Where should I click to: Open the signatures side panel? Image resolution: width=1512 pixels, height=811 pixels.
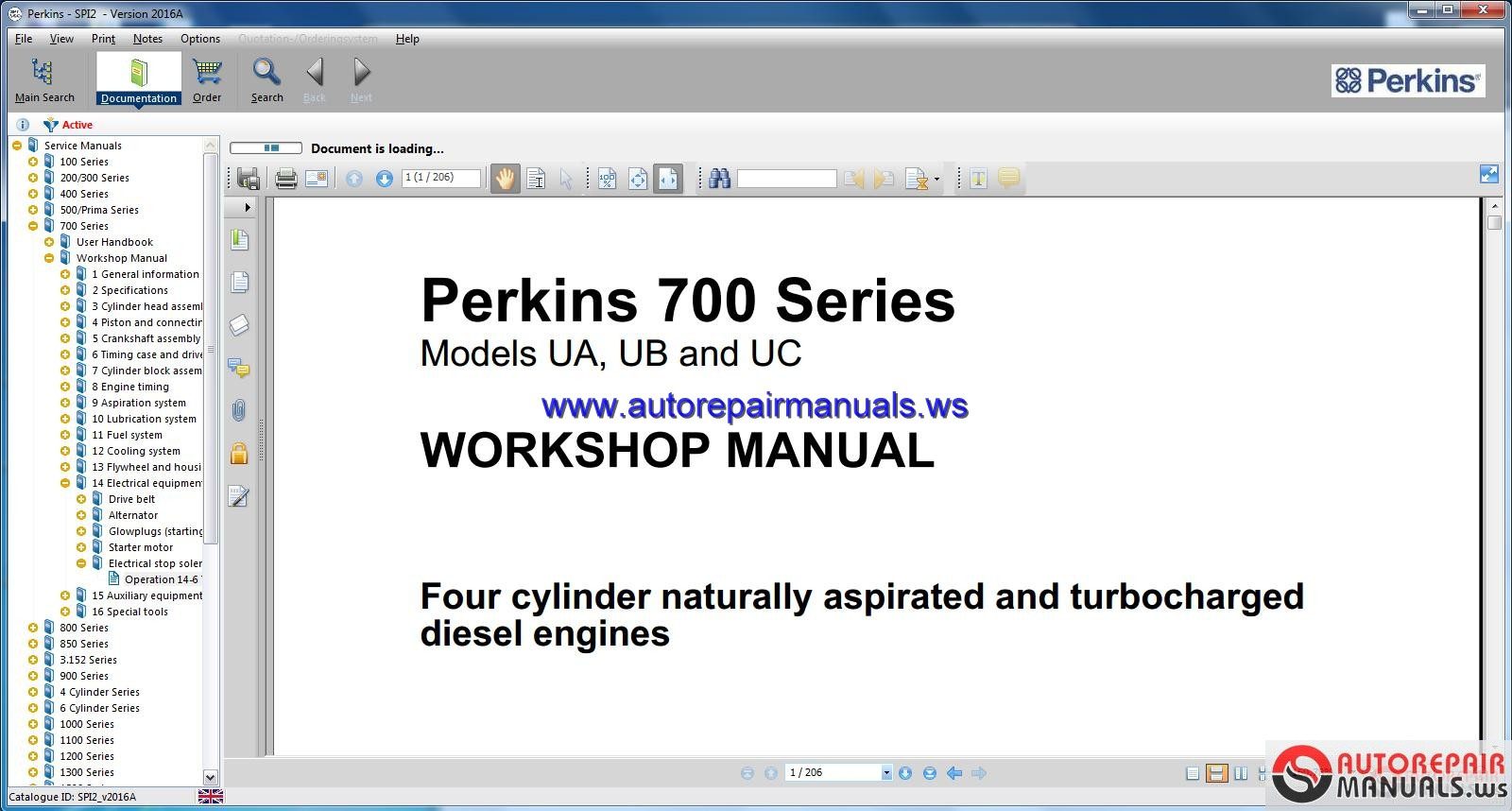pos(239,496)
